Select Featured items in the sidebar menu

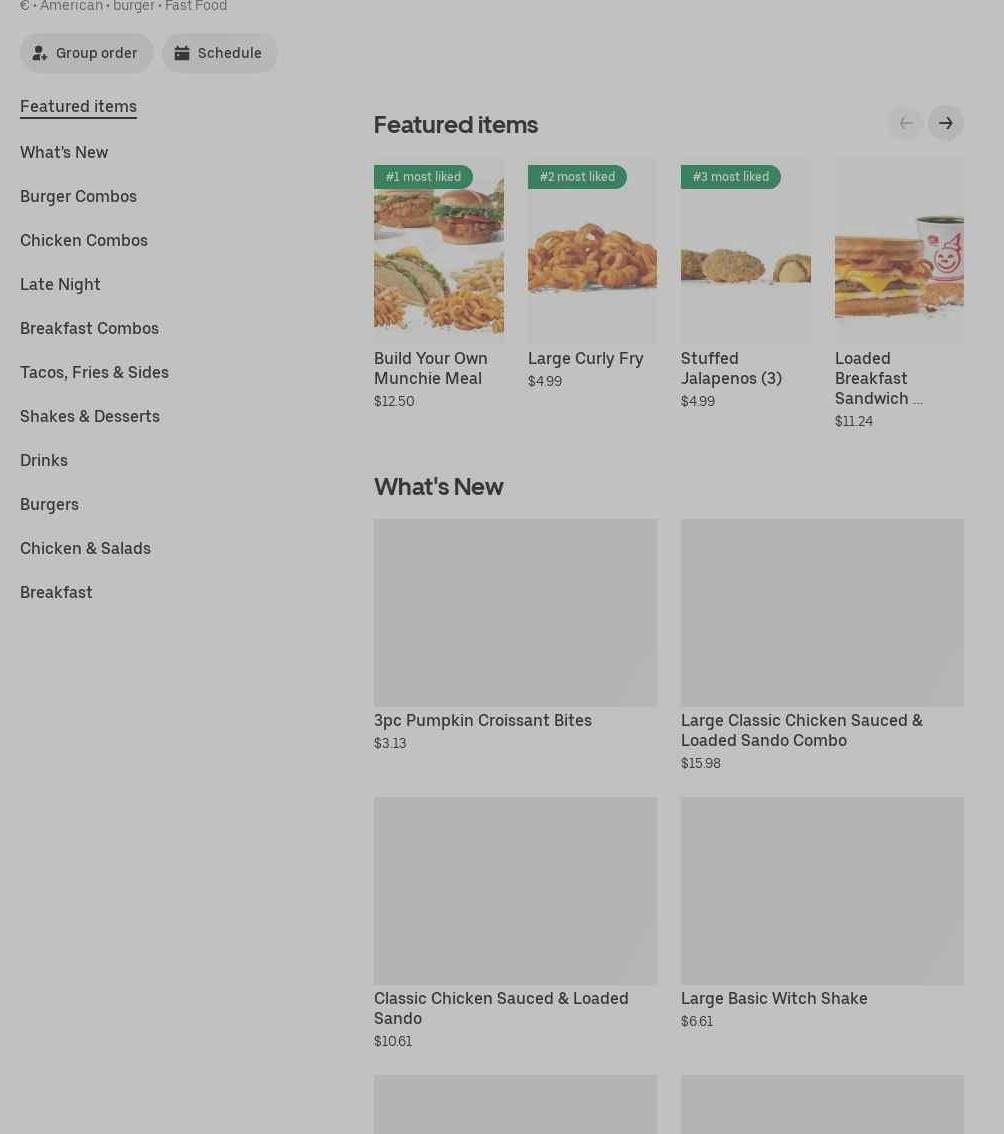(78, 106)
